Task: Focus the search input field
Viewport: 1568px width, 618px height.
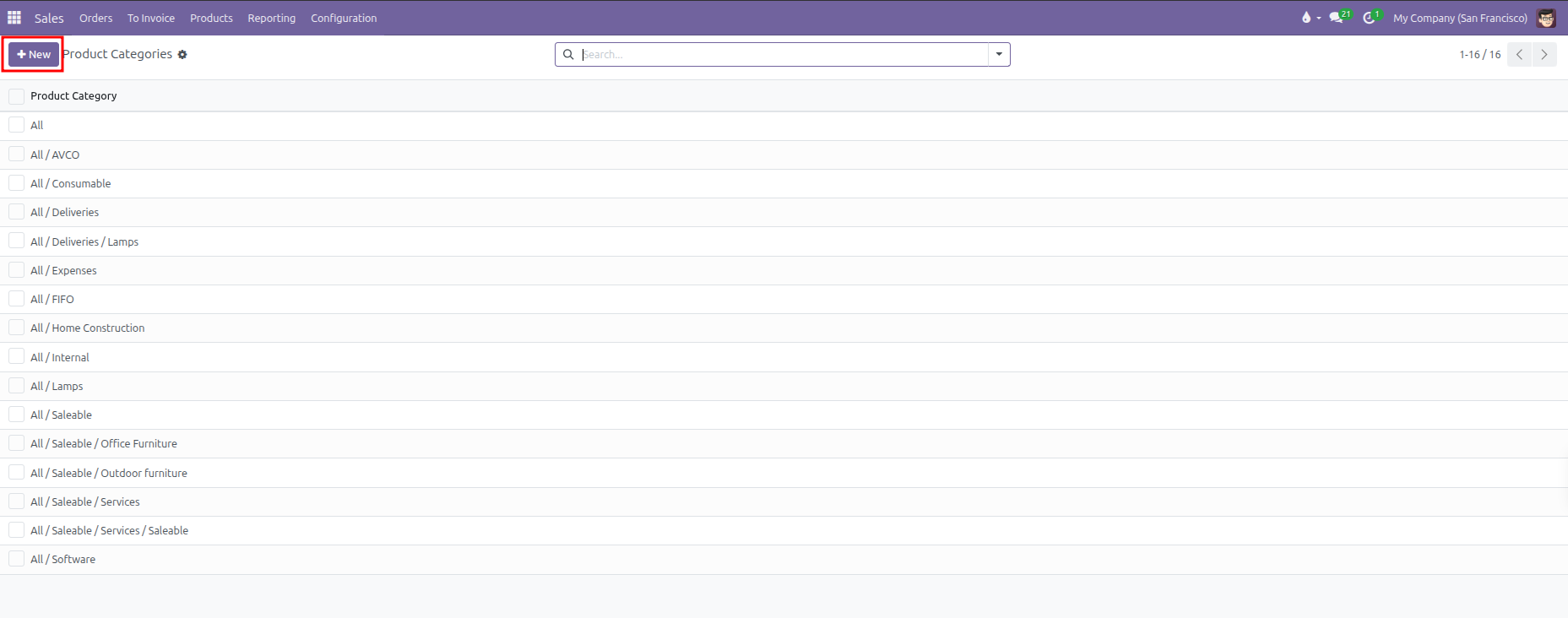Action: (x=783, y=55)
